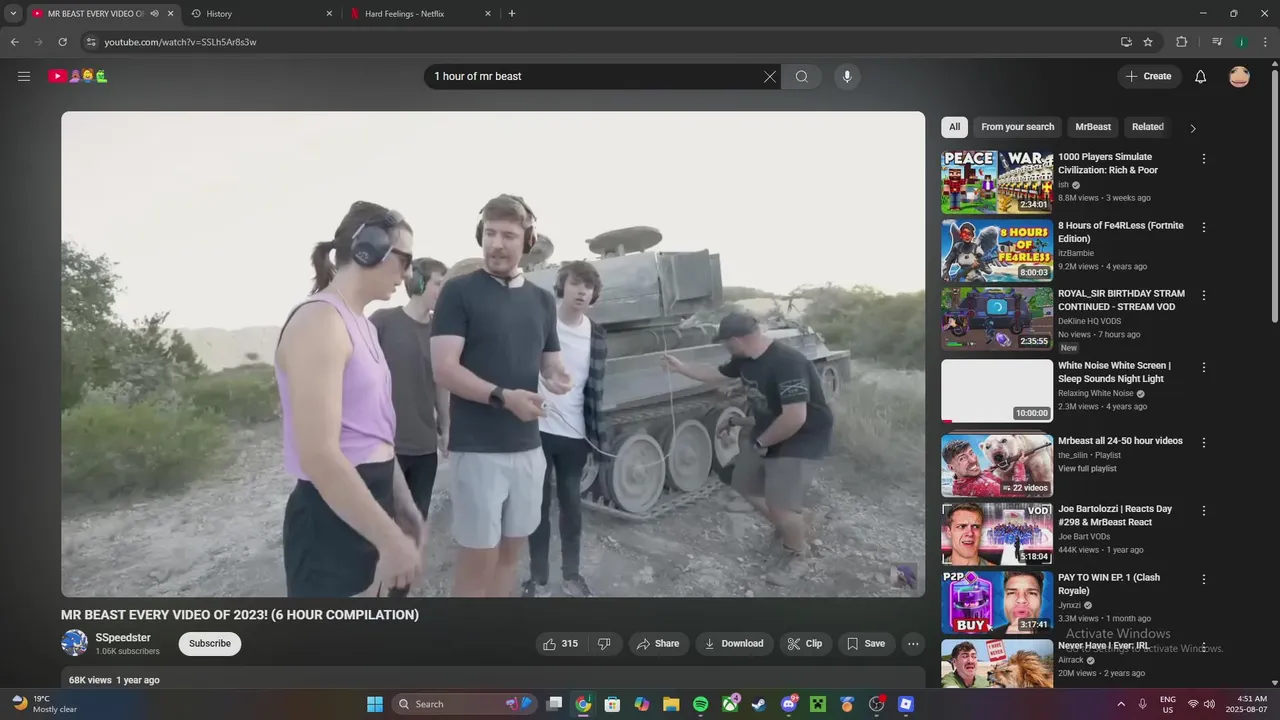Open Steam from the taskbar
The image size is (1280, 720).
pyautogui.click(x=759, y=704)
